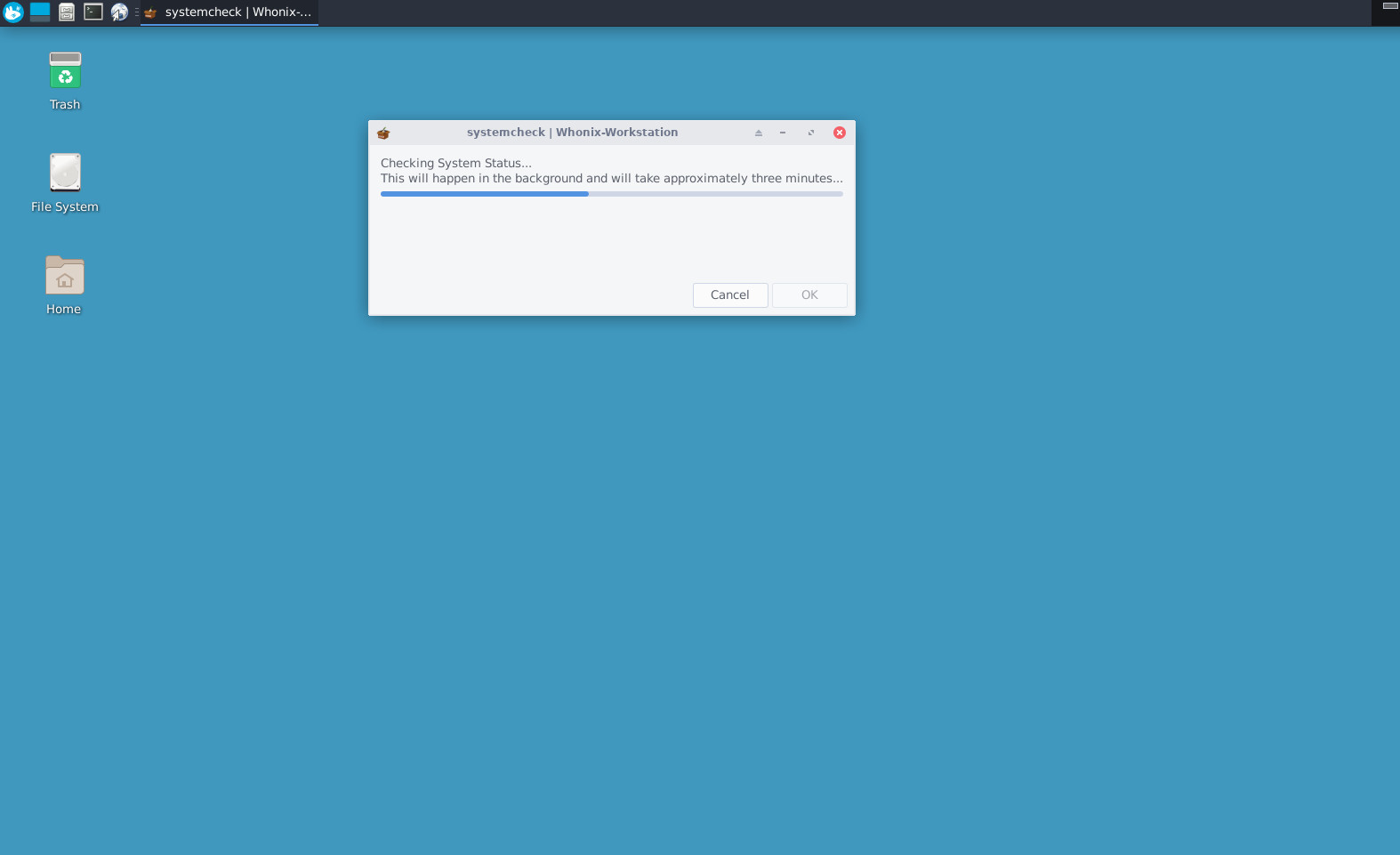This screenshot has height=855, width=1400.
Task: Click the systemcheck box icon in title bar
Action: pyautogui.click(x=383, y=133)
